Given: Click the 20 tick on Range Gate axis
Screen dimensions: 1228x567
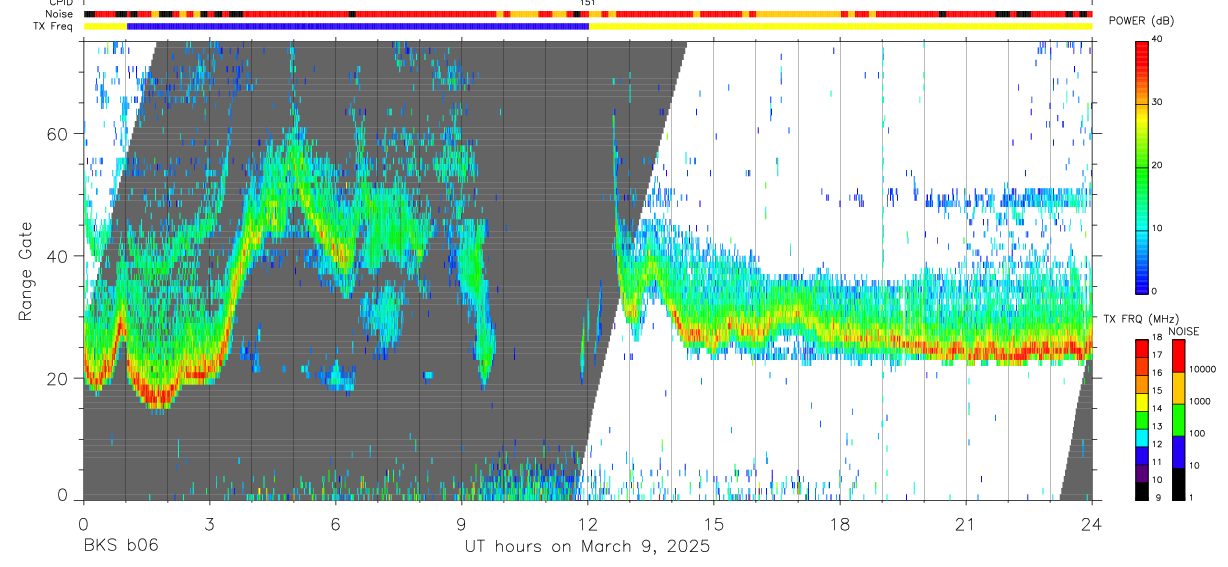Looking at the screenshot, I should (x=59, y=378).
